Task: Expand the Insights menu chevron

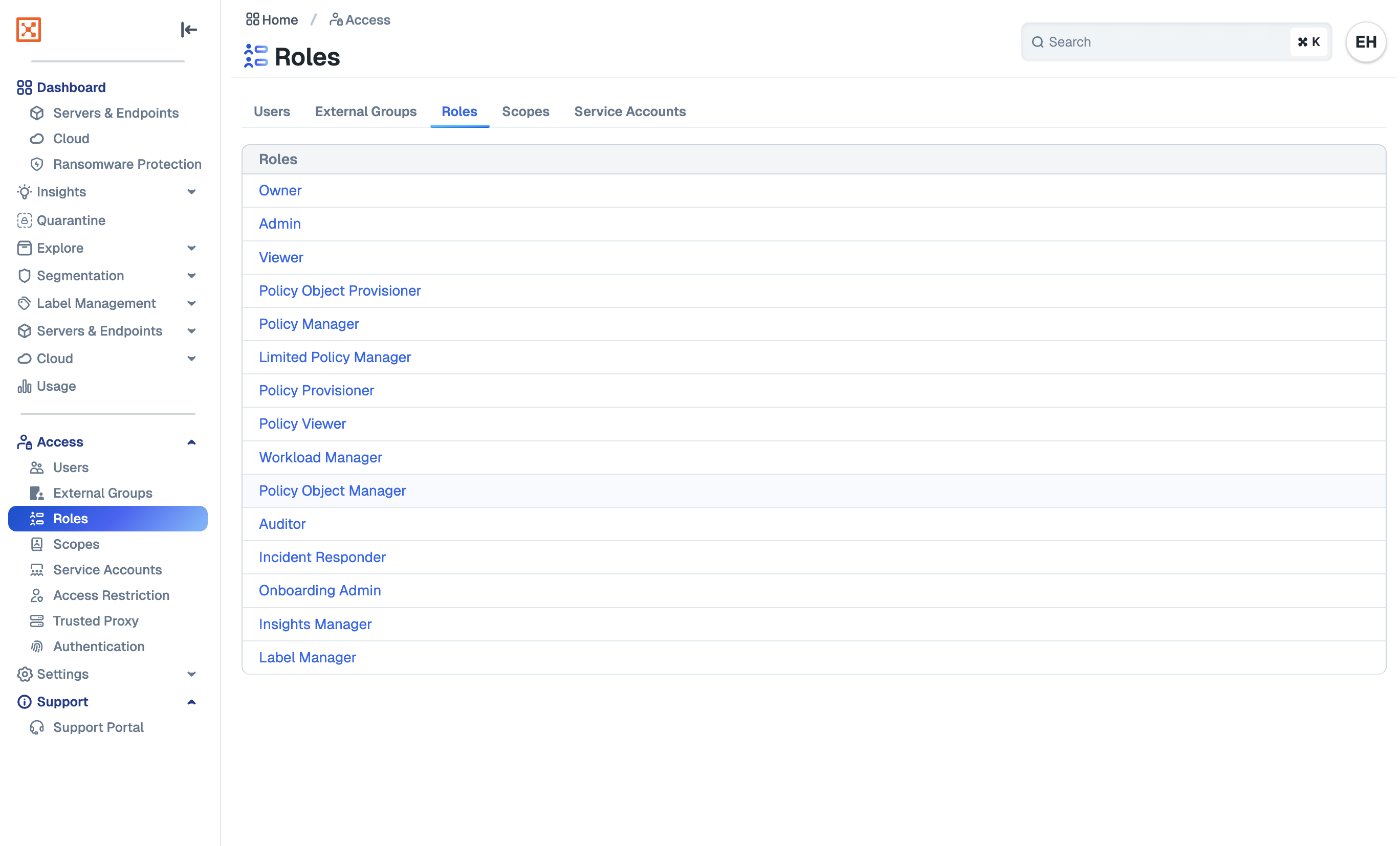Action: [191, 192]
